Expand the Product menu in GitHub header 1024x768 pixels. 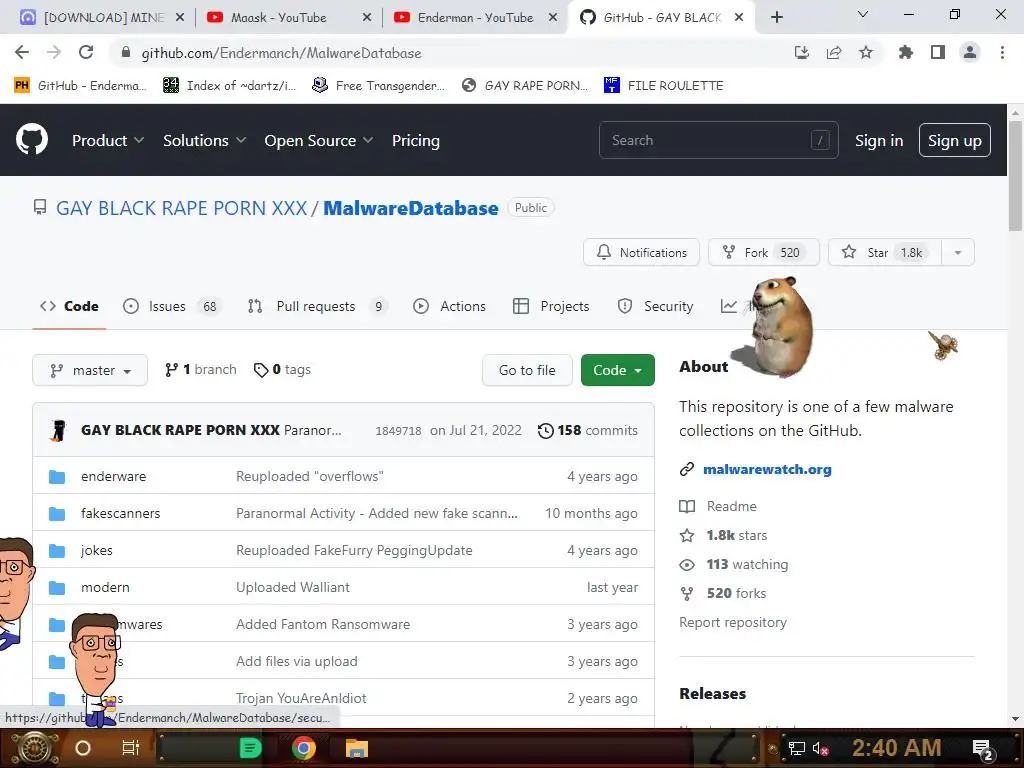108,140
